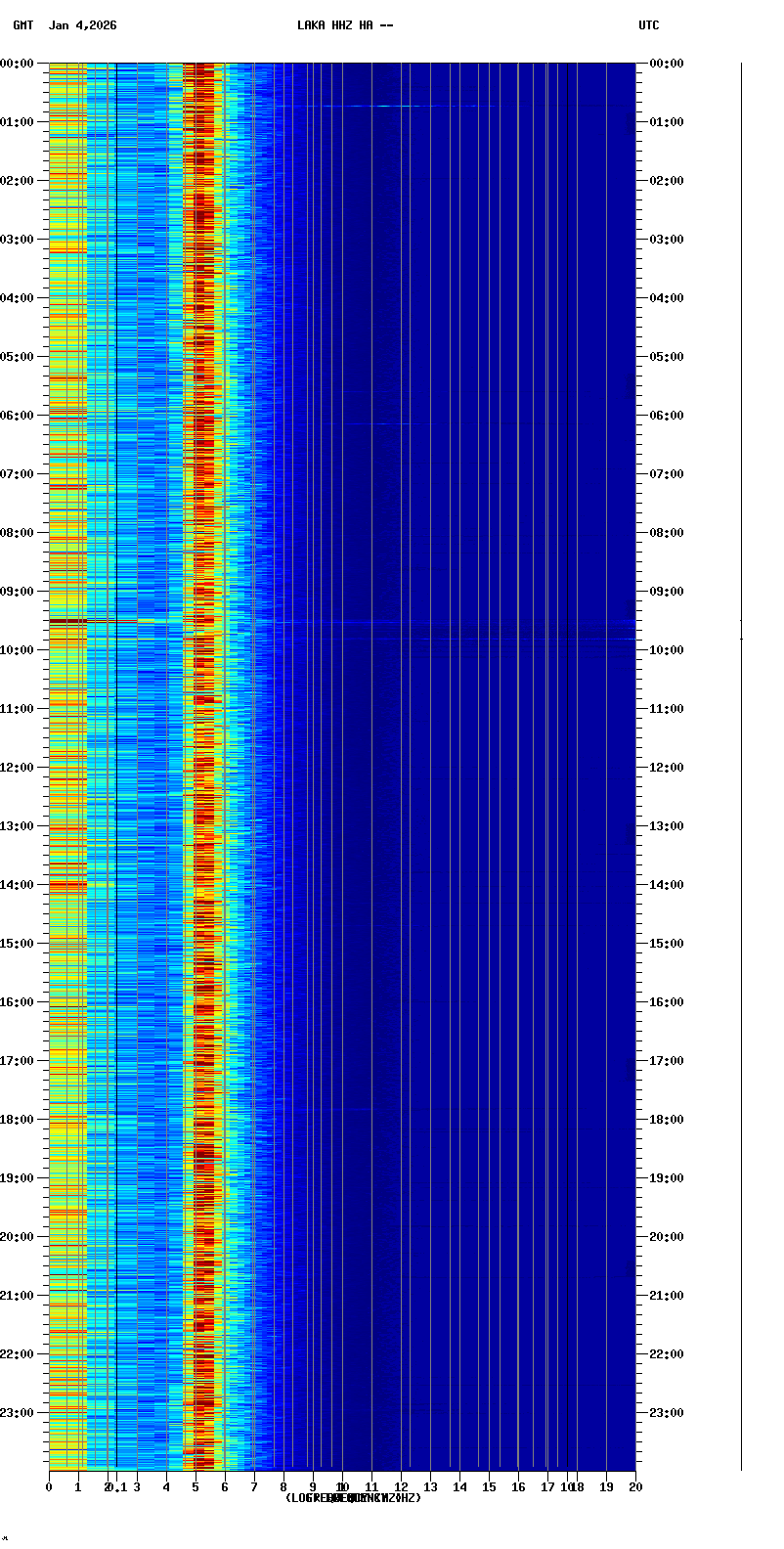Image resolution: width=784 pixels, height=1549 pixels.
Task: Select the 0 Hz label on frequency axis
Action: pyautogui.click(x=49, y=1487)
